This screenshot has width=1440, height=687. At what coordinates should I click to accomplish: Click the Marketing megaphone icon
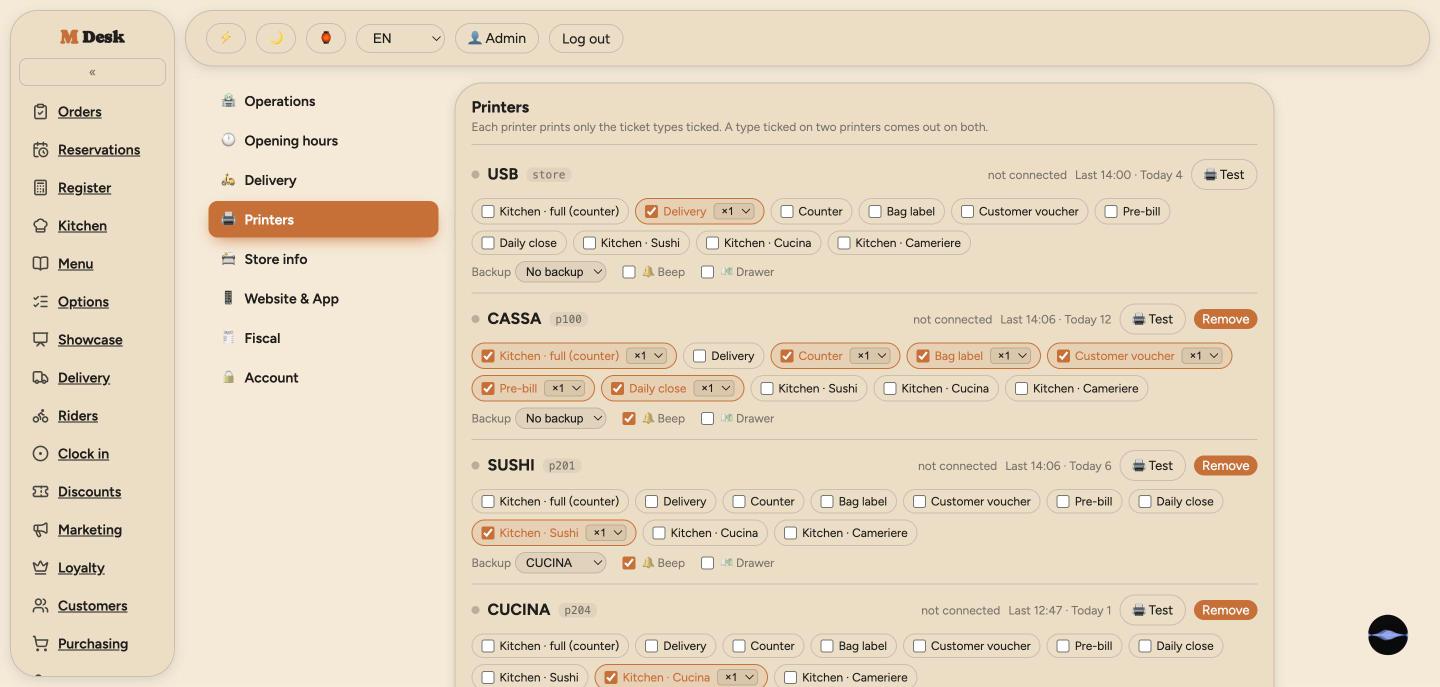click(x=40, y=530)
